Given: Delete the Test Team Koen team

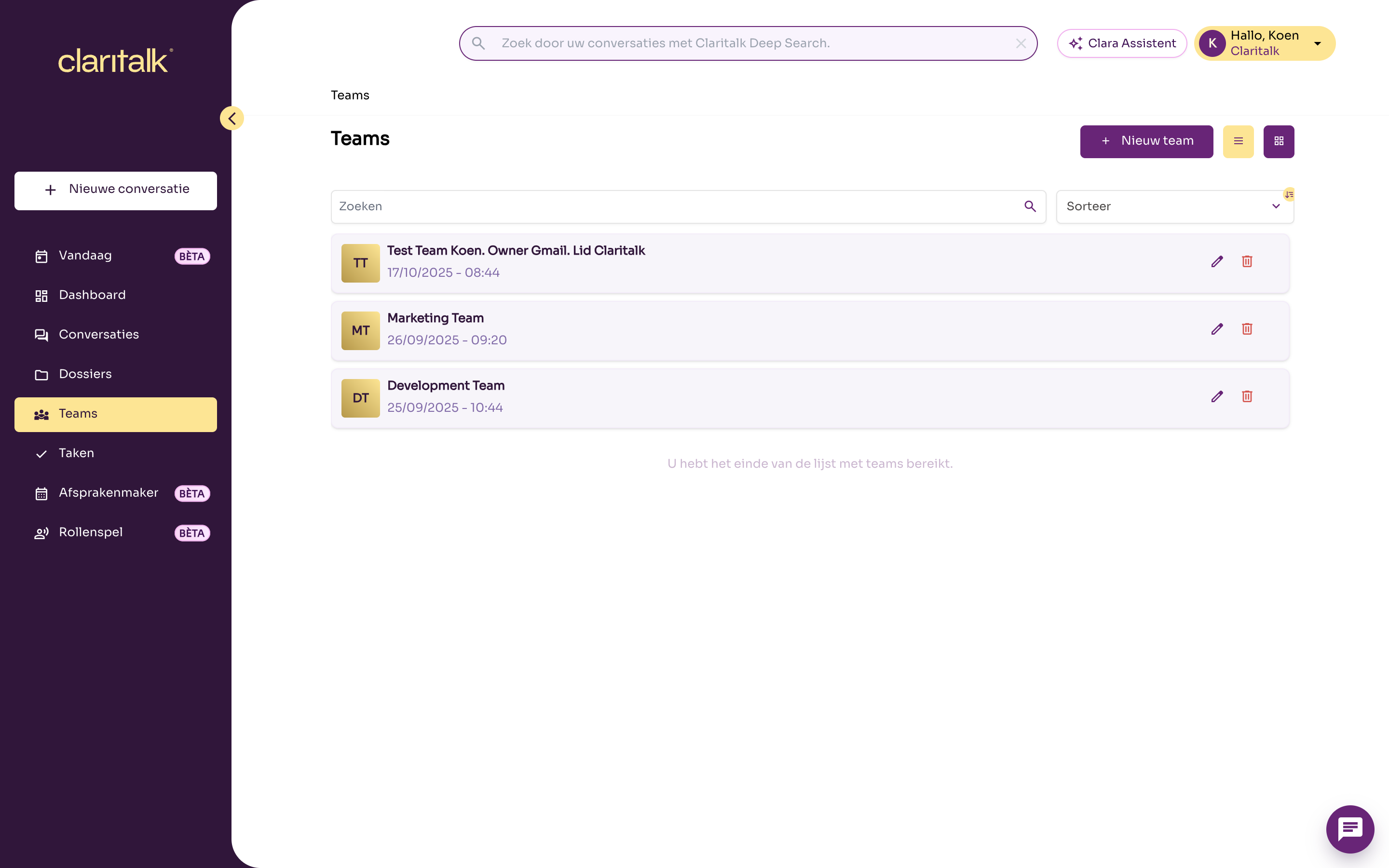Looking at the screenshot, I should point(1247,262).
